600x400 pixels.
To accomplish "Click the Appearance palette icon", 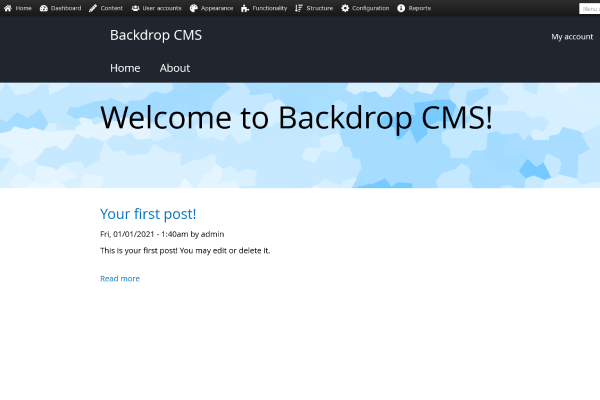I will pos(194,8).
